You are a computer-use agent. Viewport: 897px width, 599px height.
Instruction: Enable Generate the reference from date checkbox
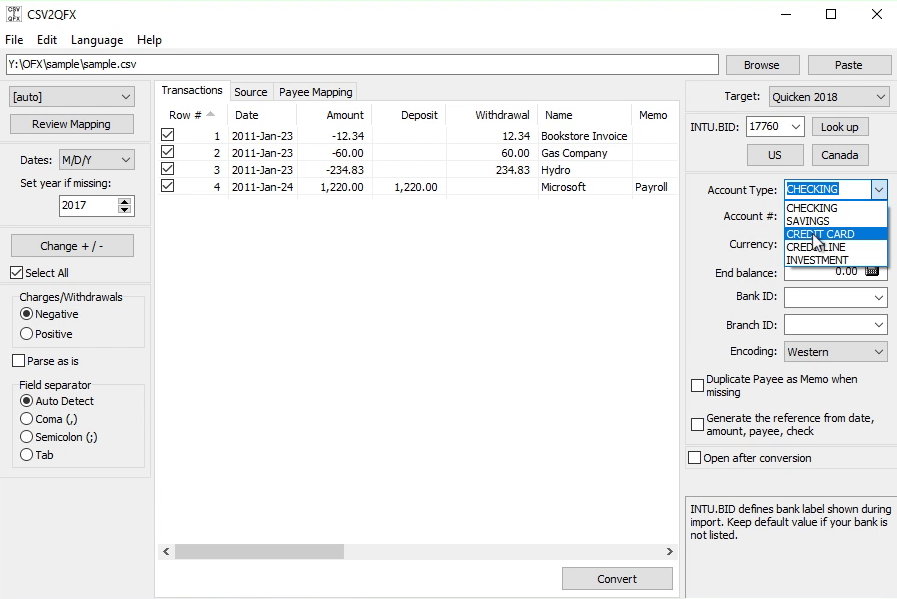click(697, 425)
